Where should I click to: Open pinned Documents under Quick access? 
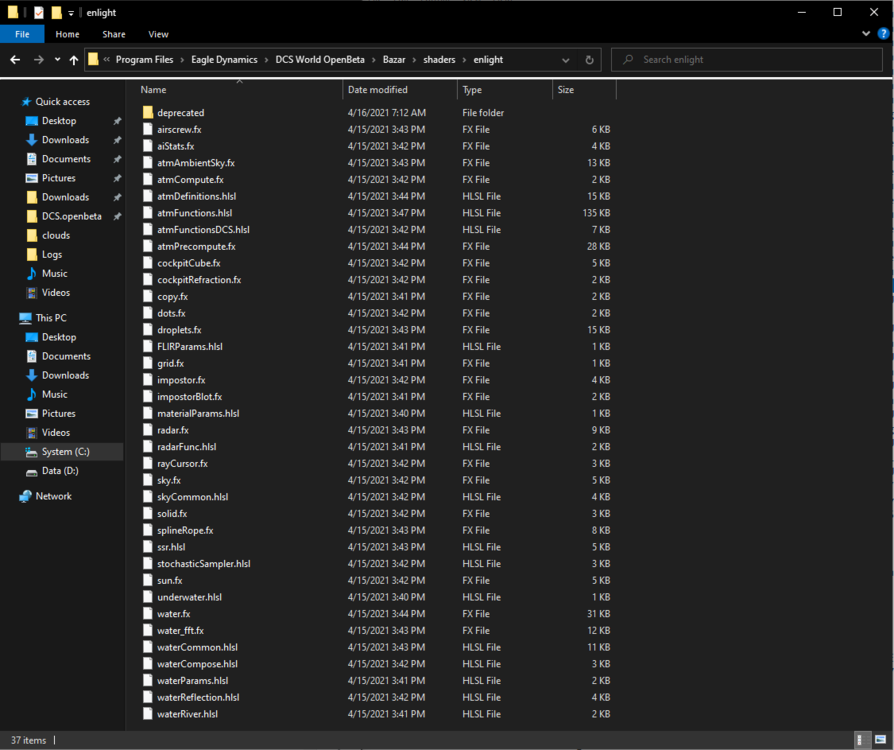click(x=66, y=159)
